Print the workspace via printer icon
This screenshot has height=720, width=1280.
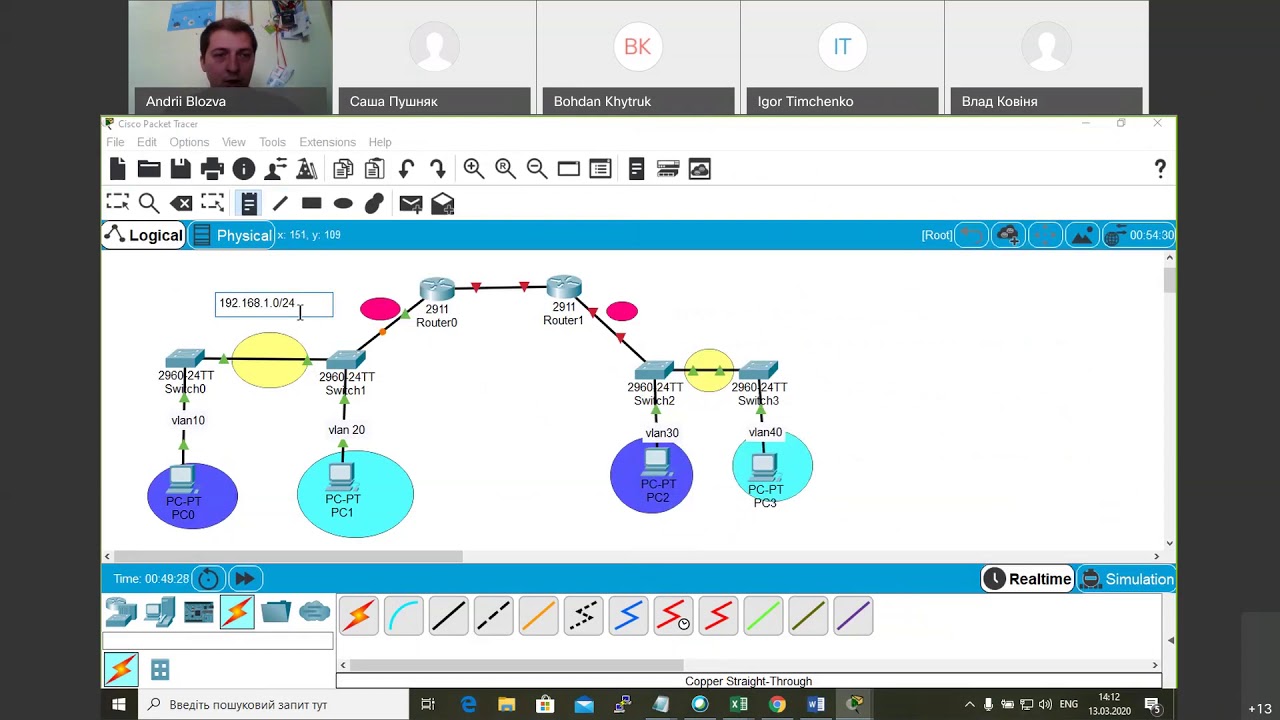click(x=212, y=169)
